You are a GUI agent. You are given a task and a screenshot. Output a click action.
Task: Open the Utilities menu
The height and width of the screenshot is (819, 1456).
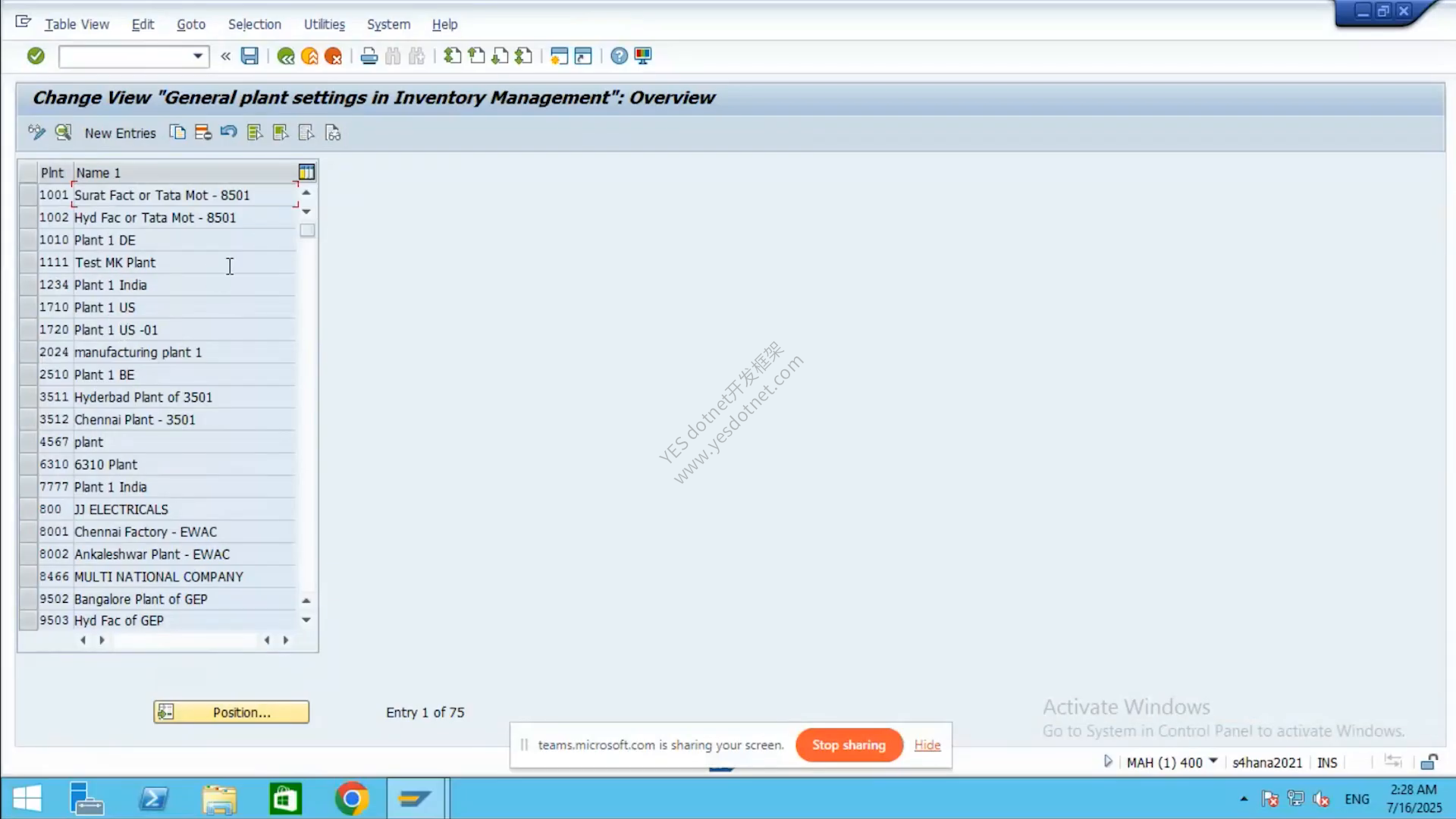point(324,24)
